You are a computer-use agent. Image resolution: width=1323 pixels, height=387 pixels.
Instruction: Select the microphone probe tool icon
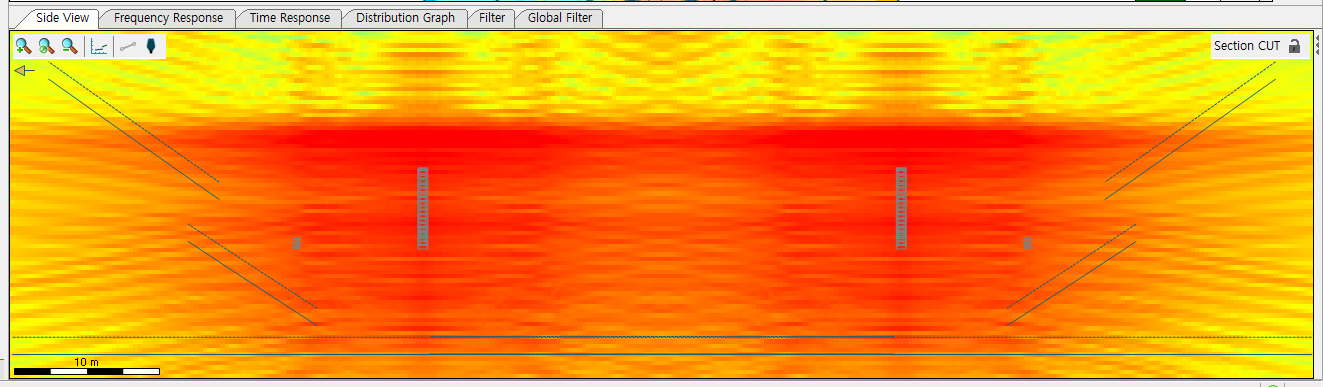[151, 46]
